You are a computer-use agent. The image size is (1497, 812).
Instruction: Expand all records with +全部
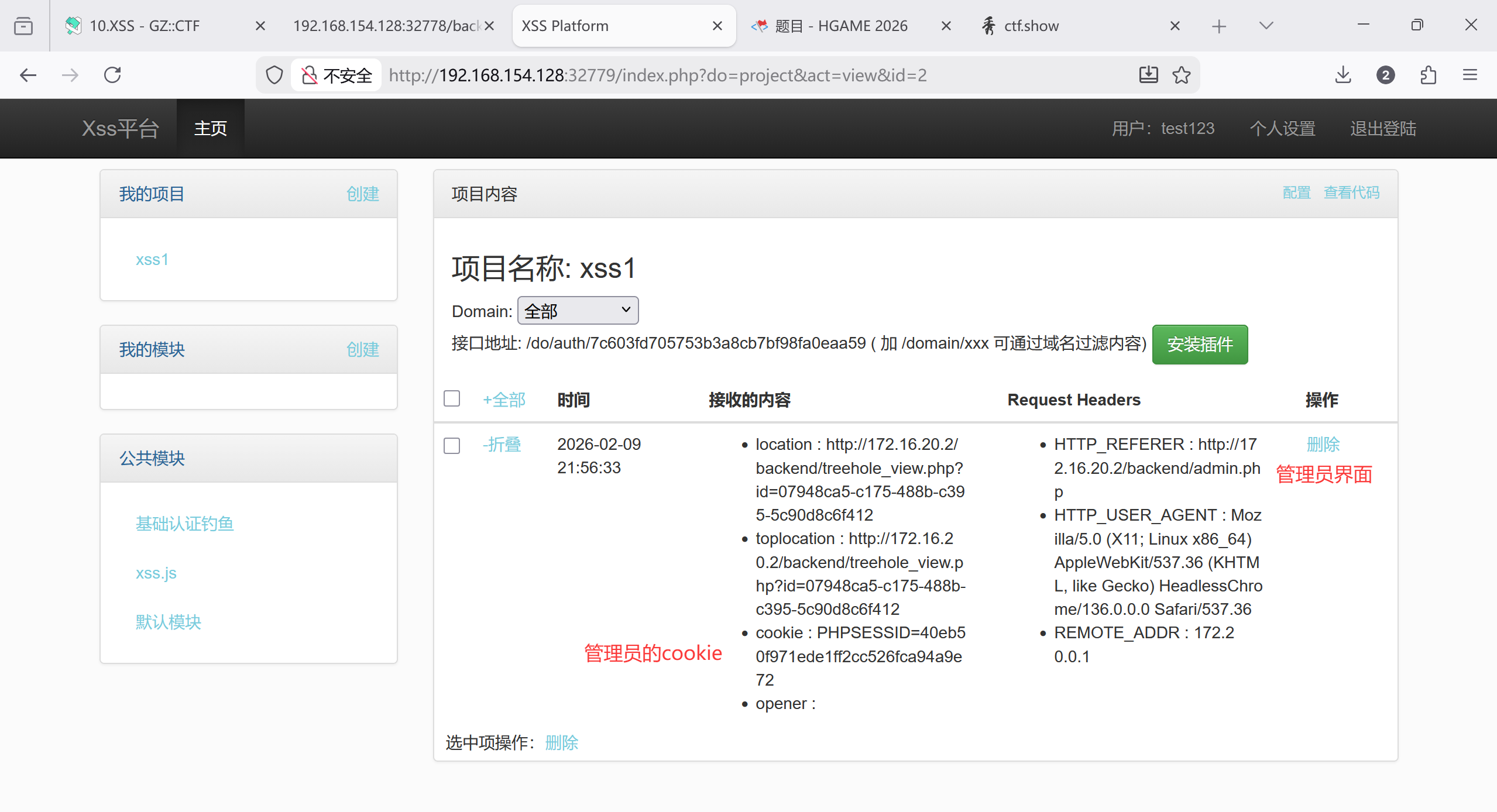[x=504, y=400]
